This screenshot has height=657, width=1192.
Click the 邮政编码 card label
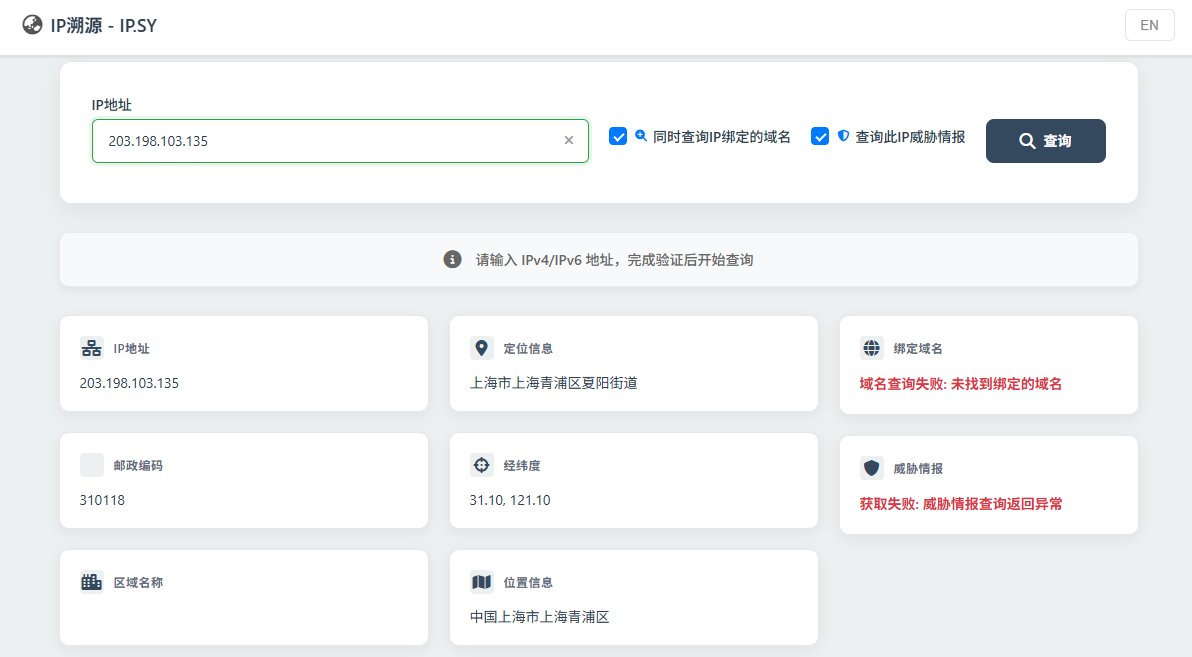[x=138, y=465]
